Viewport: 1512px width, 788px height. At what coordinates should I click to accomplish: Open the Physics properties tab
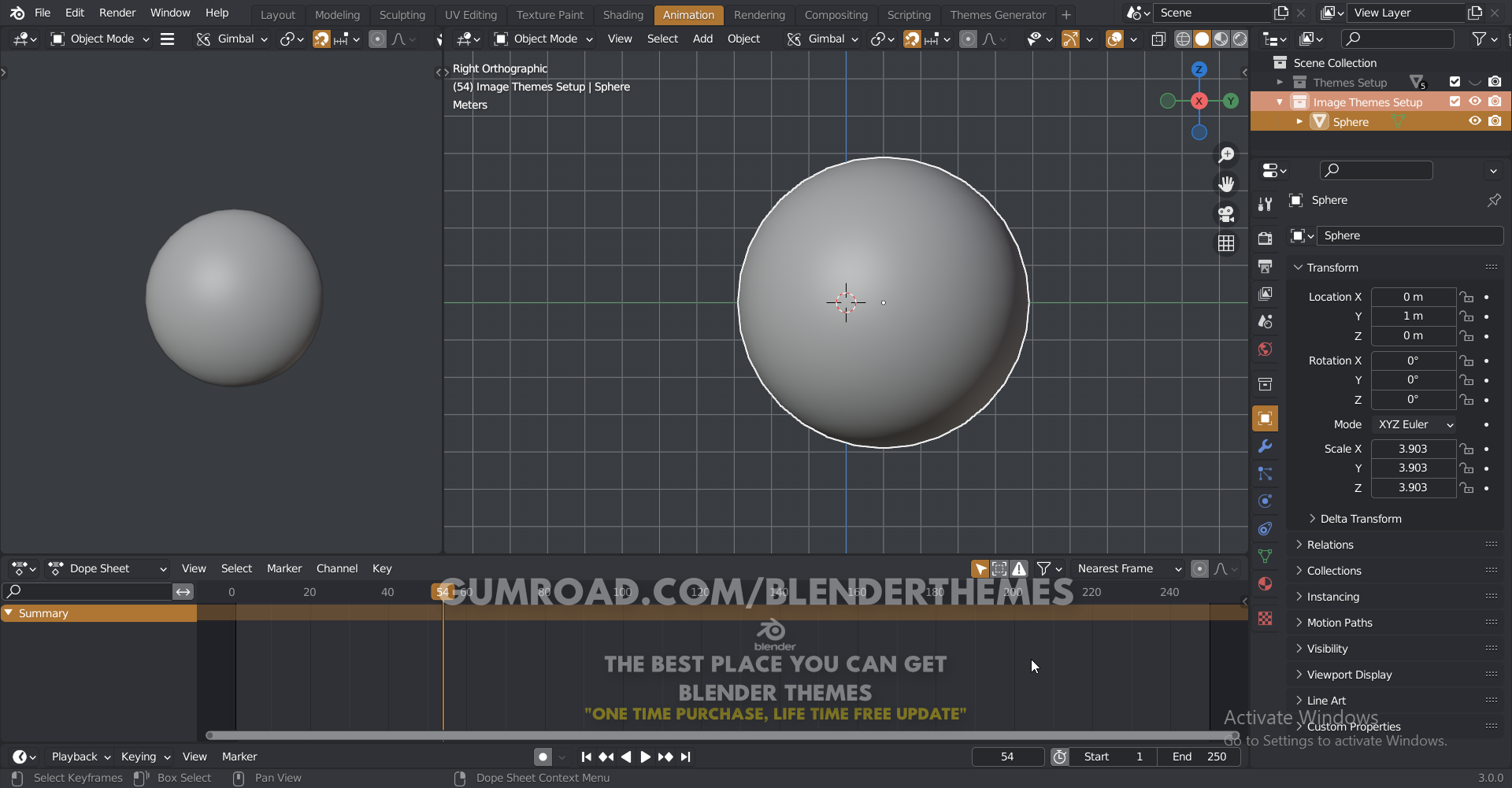coord(1266,501)
